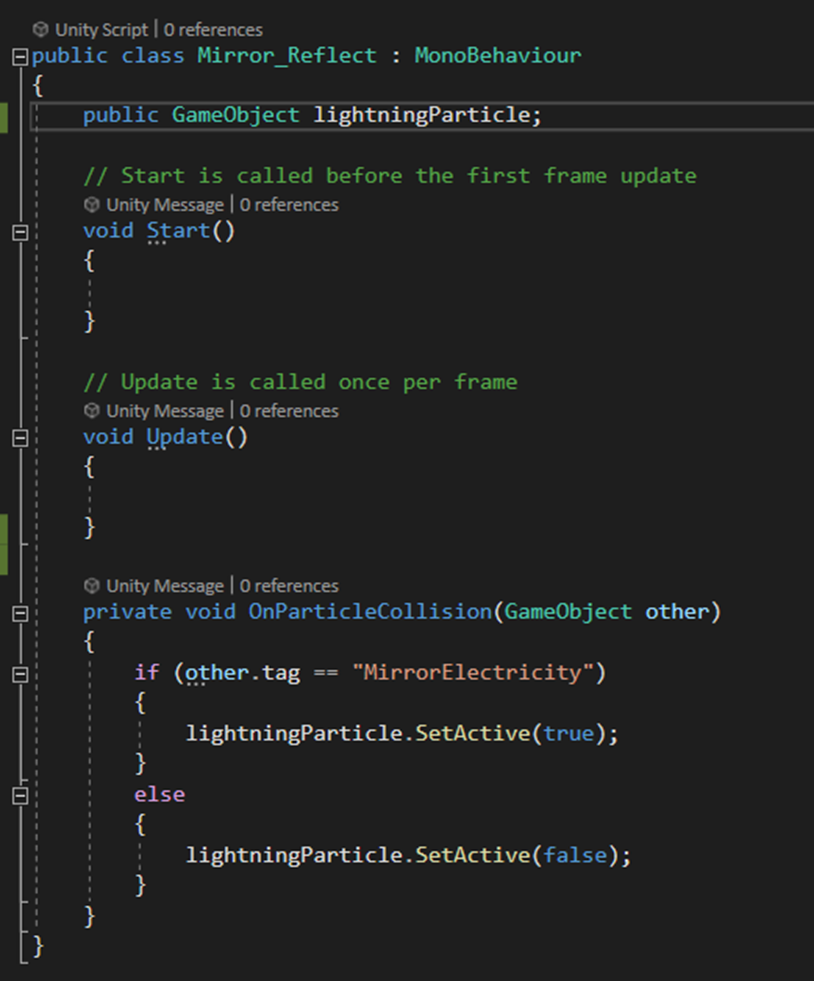814x981 pixels.
Task: Click the private keyword on OnParticleCollision line
Action: (127, 611)
